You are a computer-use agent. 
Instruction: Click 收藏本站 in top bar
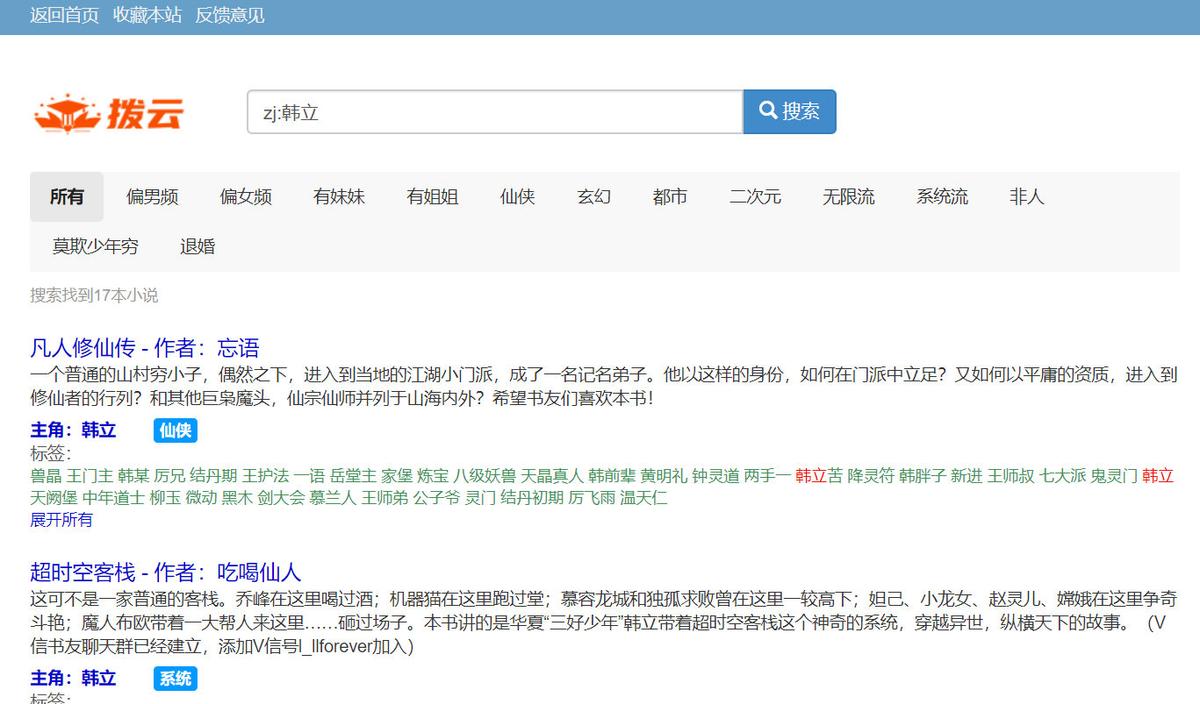(x=147, y=15)
